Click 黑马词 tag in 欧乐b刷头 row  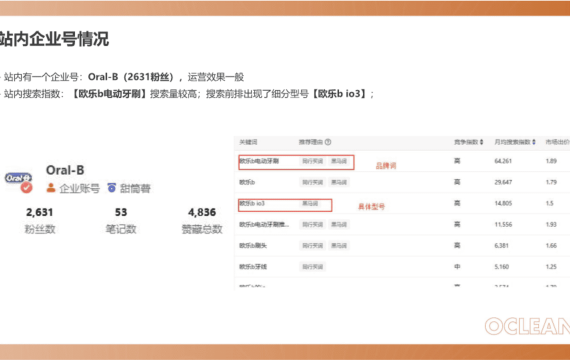click(x=338, y=246)
